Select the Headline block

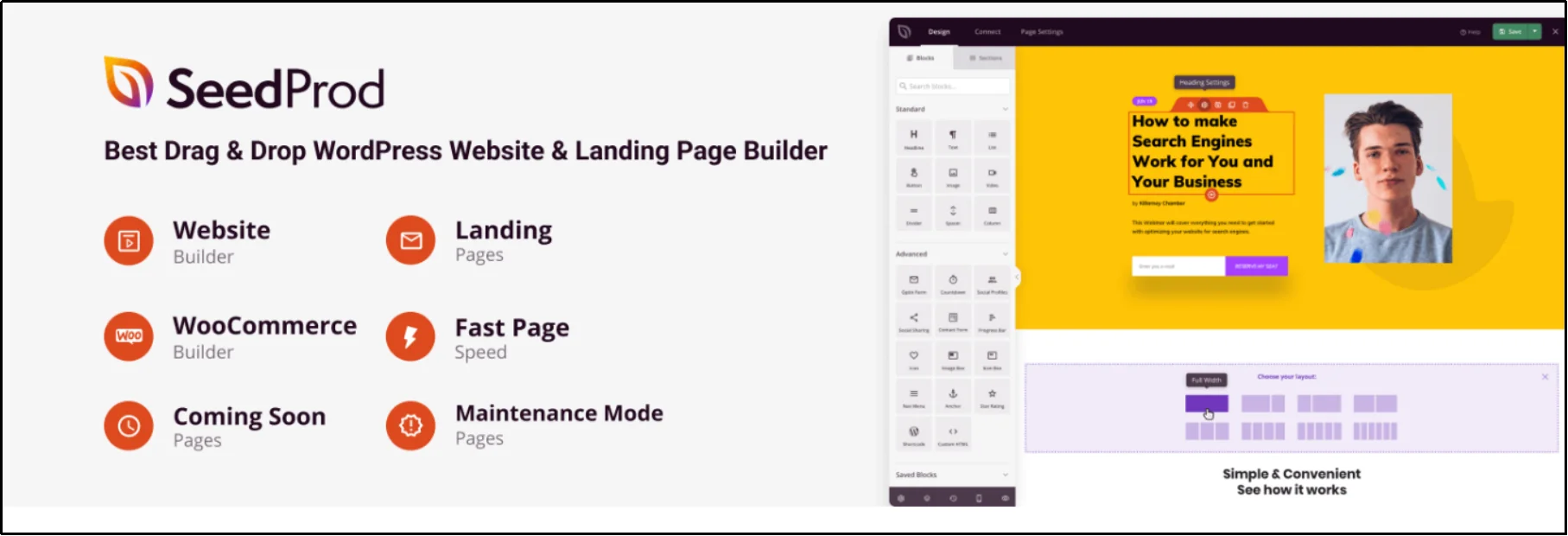click(x=914, y=138)
